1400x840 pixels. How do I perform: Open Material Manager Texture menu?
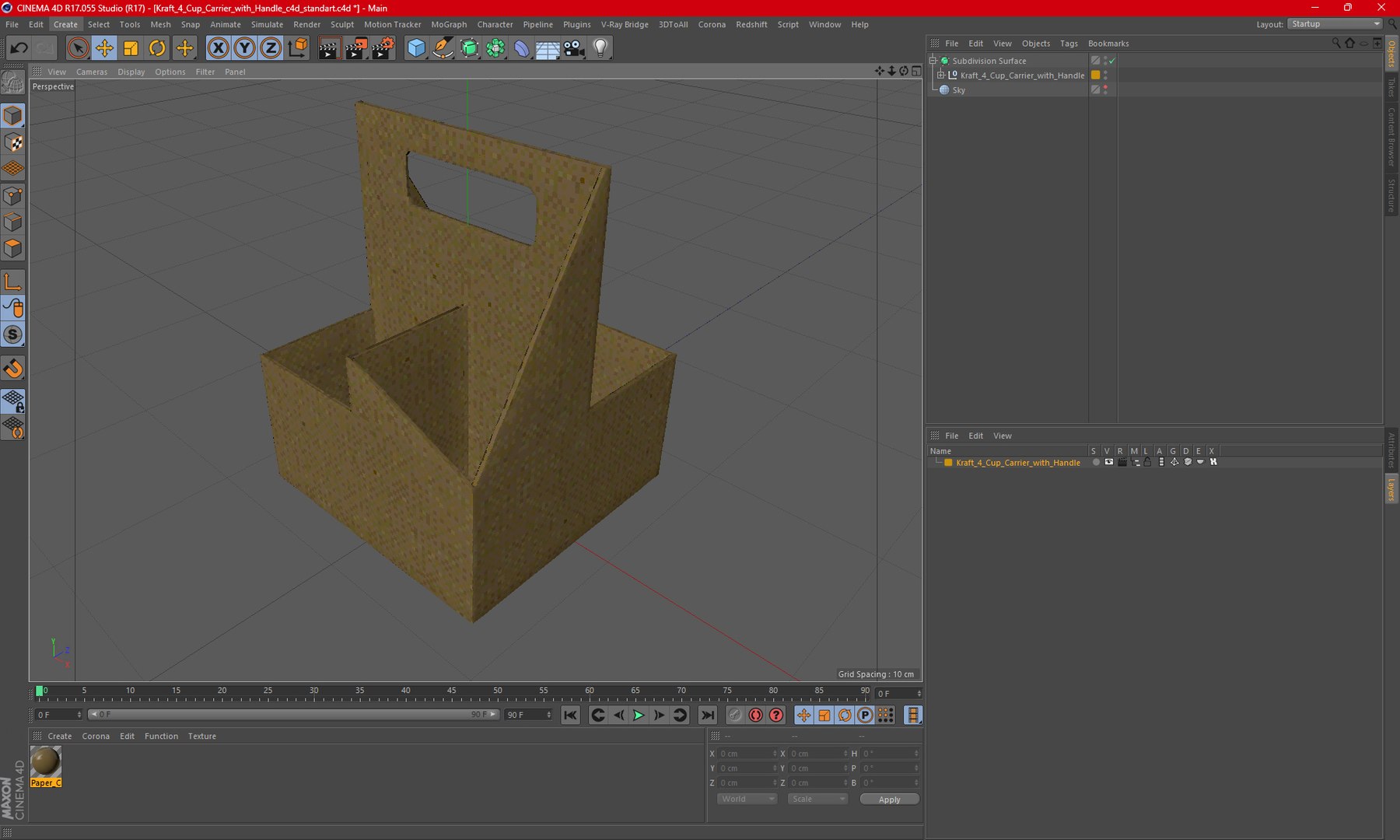[x=201, y=736]
